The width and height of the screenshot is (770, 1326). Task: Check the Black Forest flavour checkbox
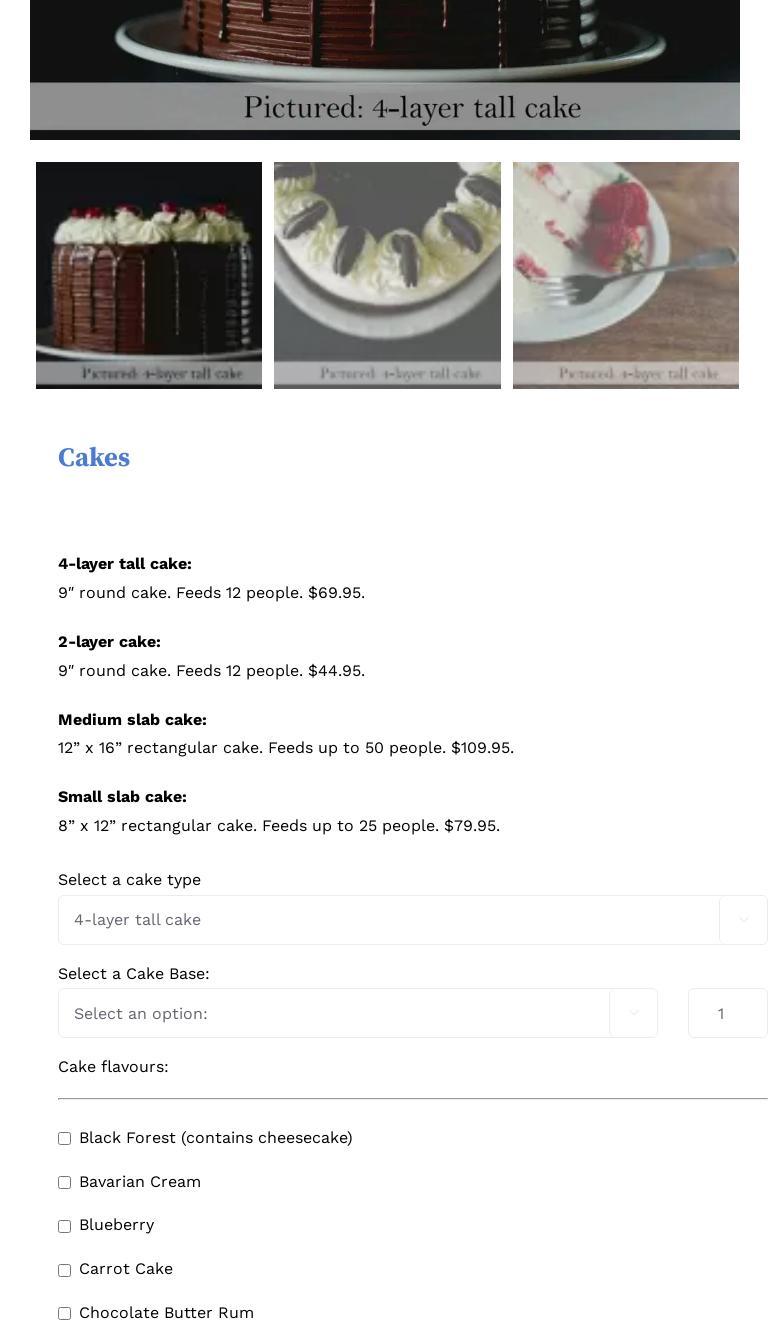(64, 1139)
